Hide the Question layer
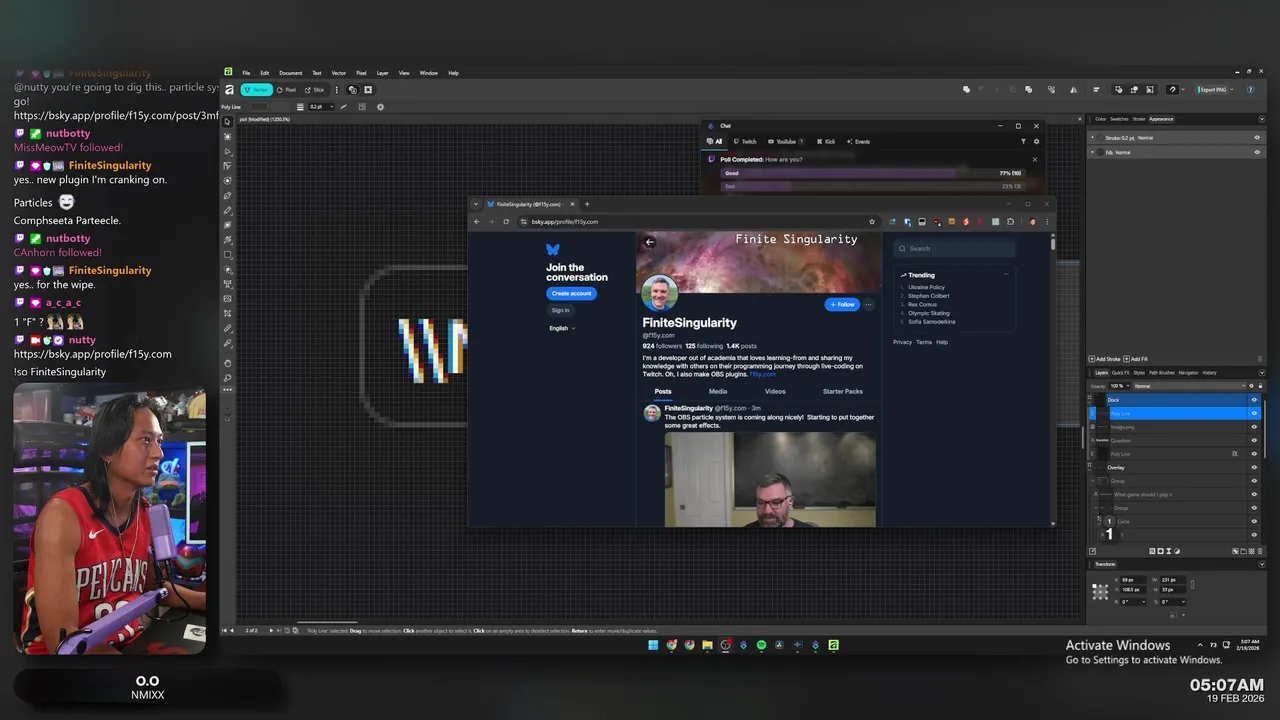The image size is (1280, 720). (1254, 440)
